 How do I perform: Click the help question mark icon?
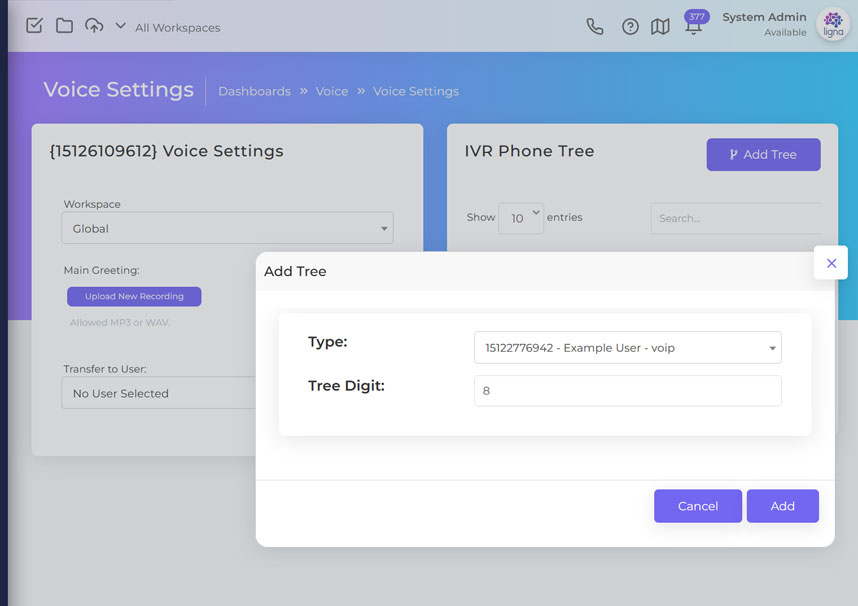point(630,27)
